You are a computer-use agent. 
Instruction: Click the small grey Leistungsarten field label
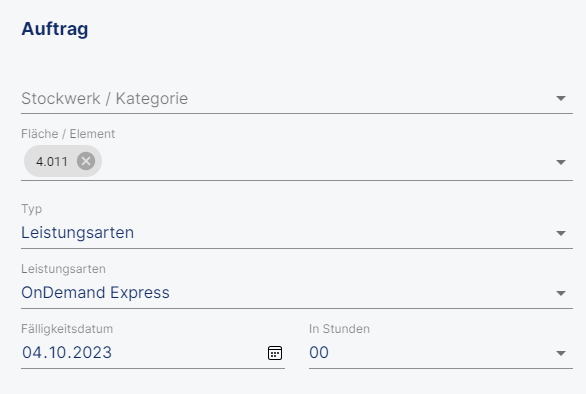point(63,269)
